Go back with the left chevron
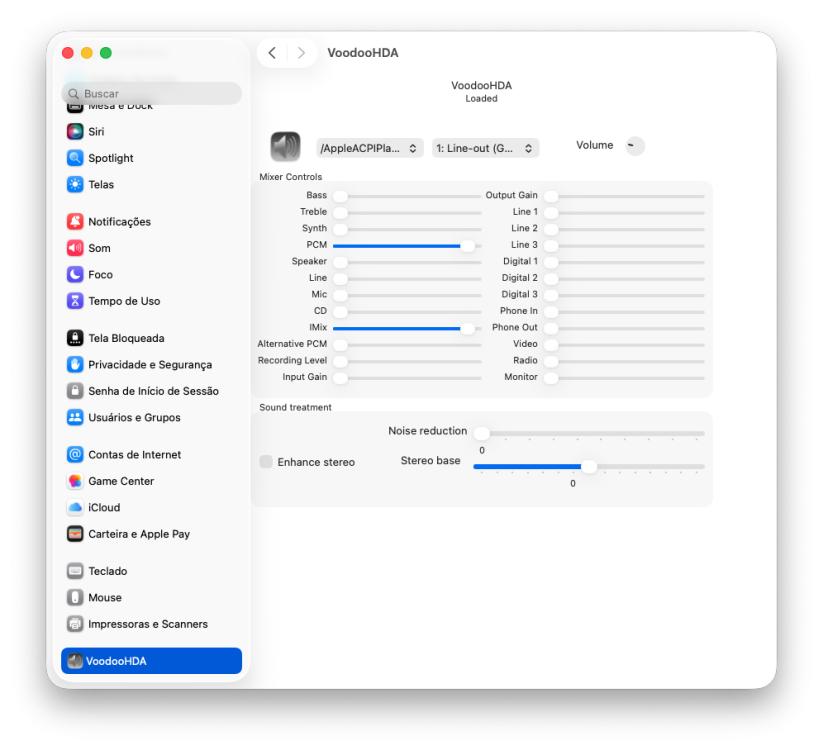Image resolution: width=823 pixels, height=750 pixels. [272, 52]
